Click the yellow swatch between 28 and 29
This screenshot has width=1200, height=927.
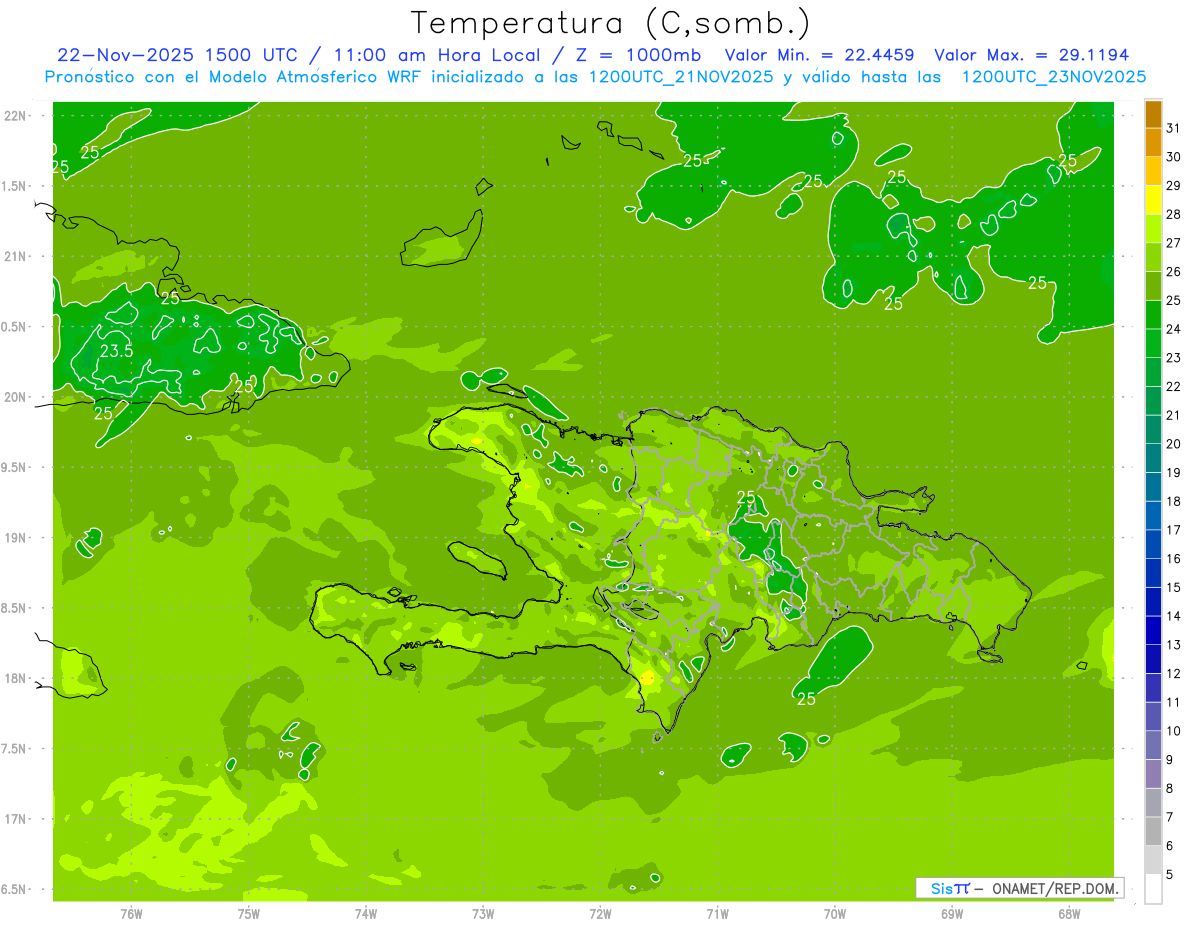point(1153,200)
